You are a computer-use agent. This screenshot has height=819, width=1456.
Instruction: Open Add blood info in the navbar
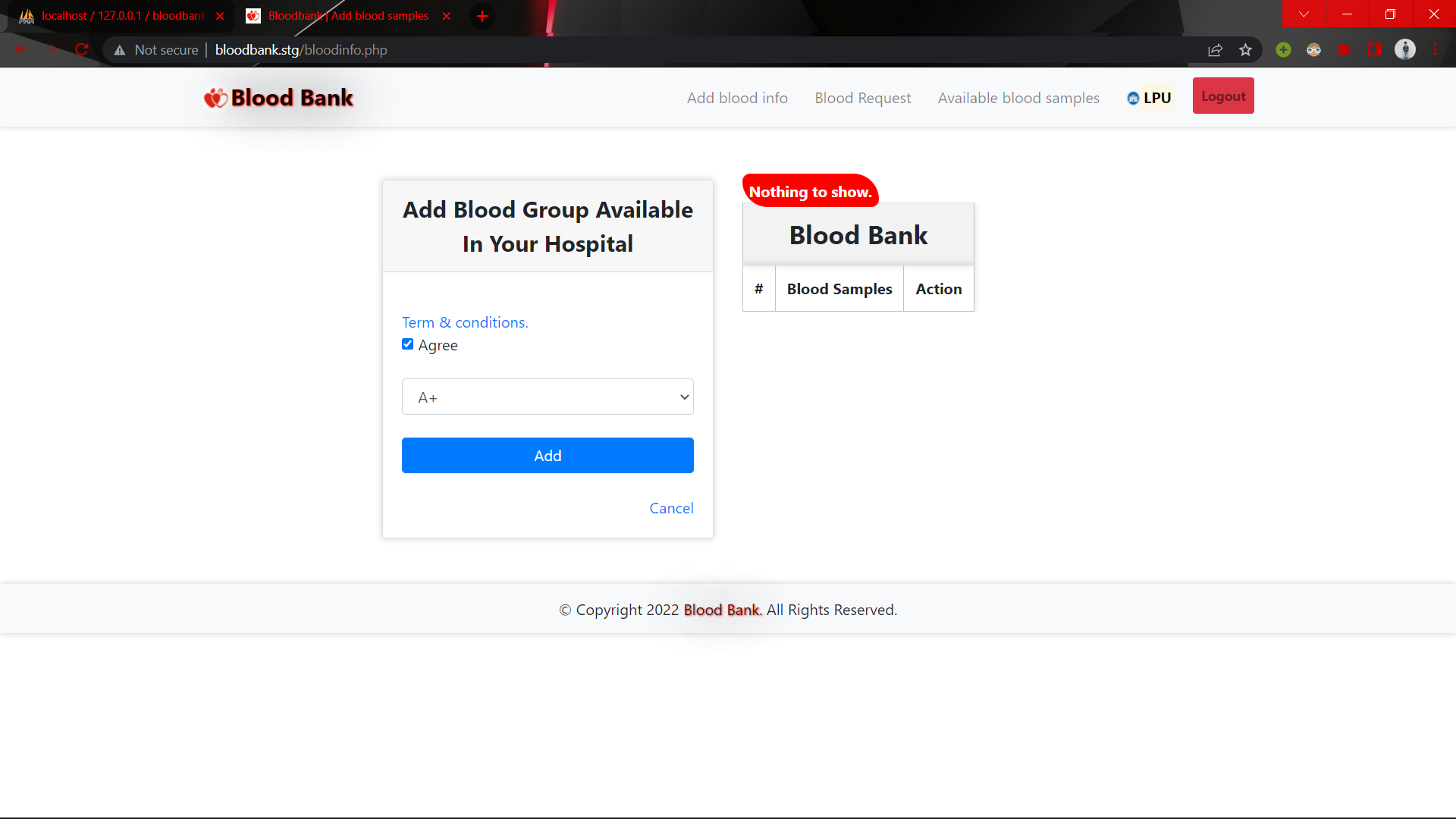point(737,98)
